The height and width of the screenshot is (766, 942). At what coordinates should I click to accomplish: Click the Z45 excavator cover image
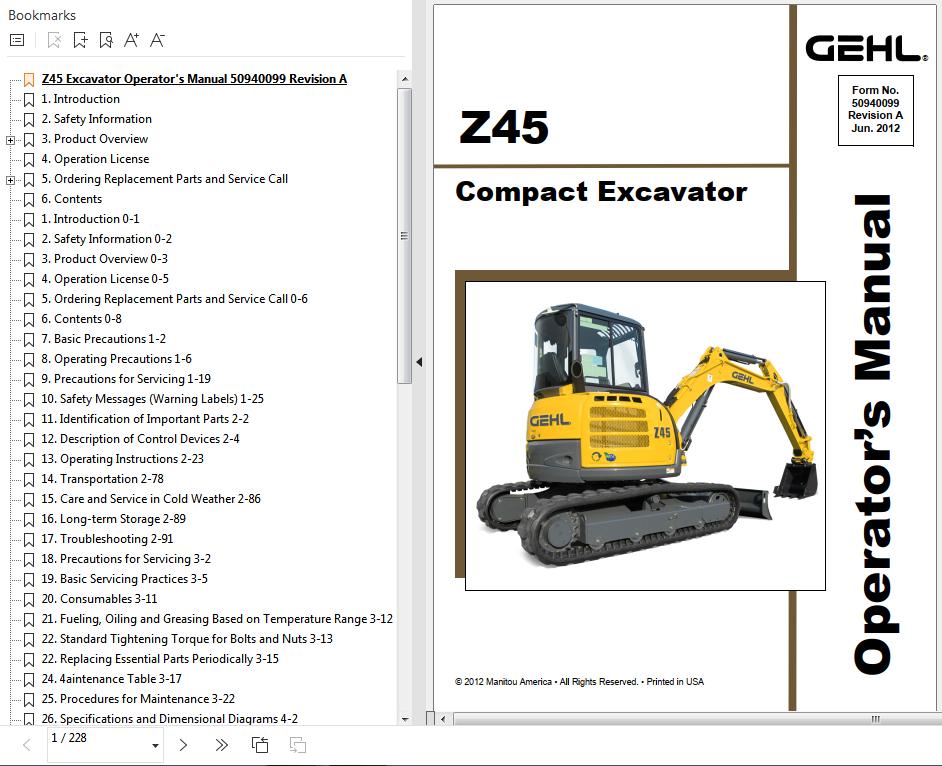click(645, 436)
